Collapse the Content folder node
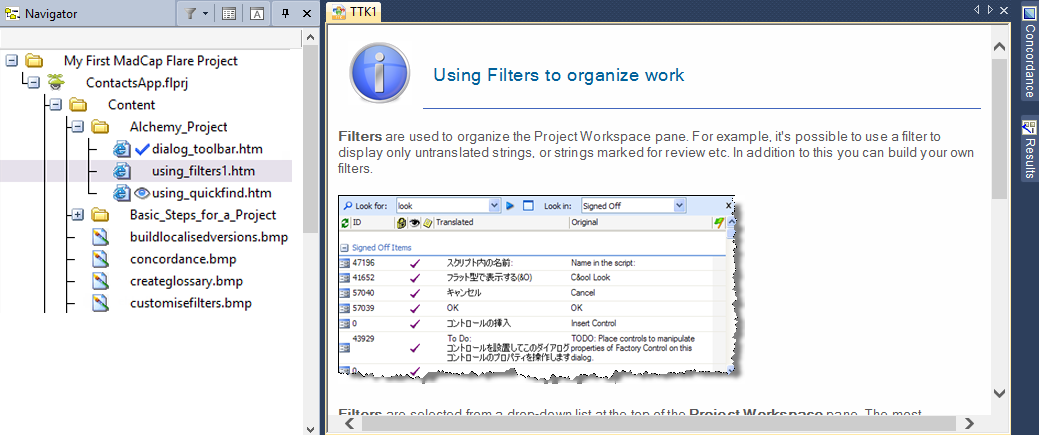The width and height of the screenshot is (1039, 435). coord(55,105)
